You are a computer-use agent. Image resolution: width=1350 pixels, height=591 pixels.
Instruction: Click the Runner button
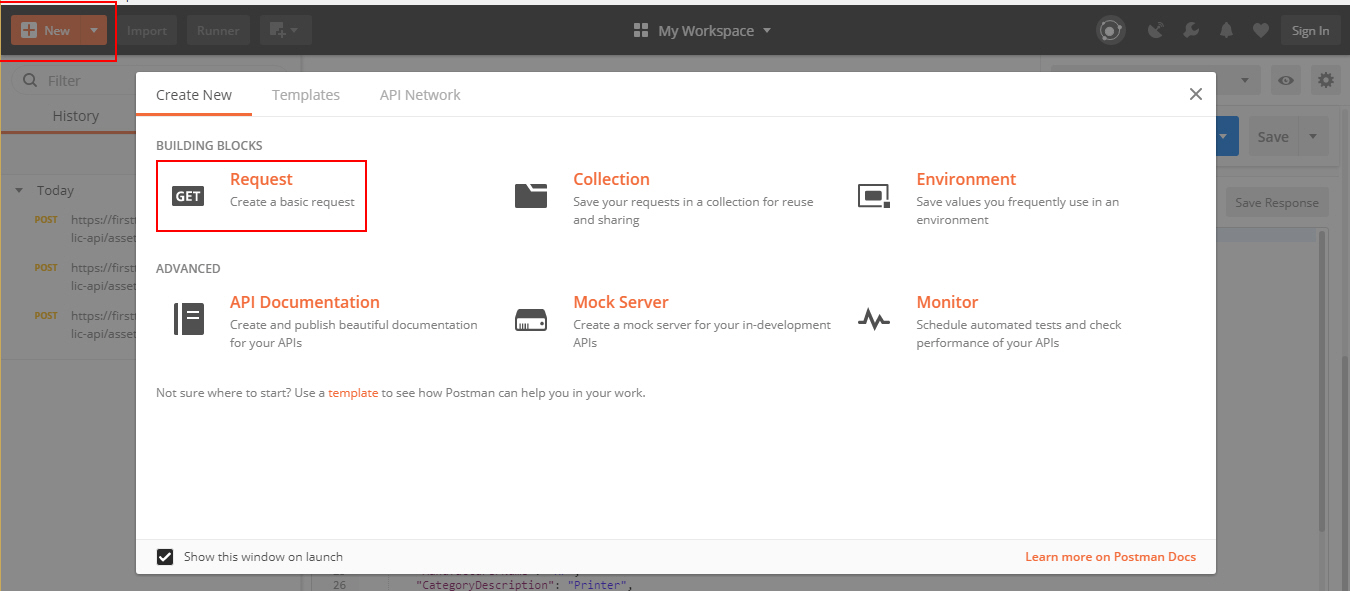tap(218, 30)
